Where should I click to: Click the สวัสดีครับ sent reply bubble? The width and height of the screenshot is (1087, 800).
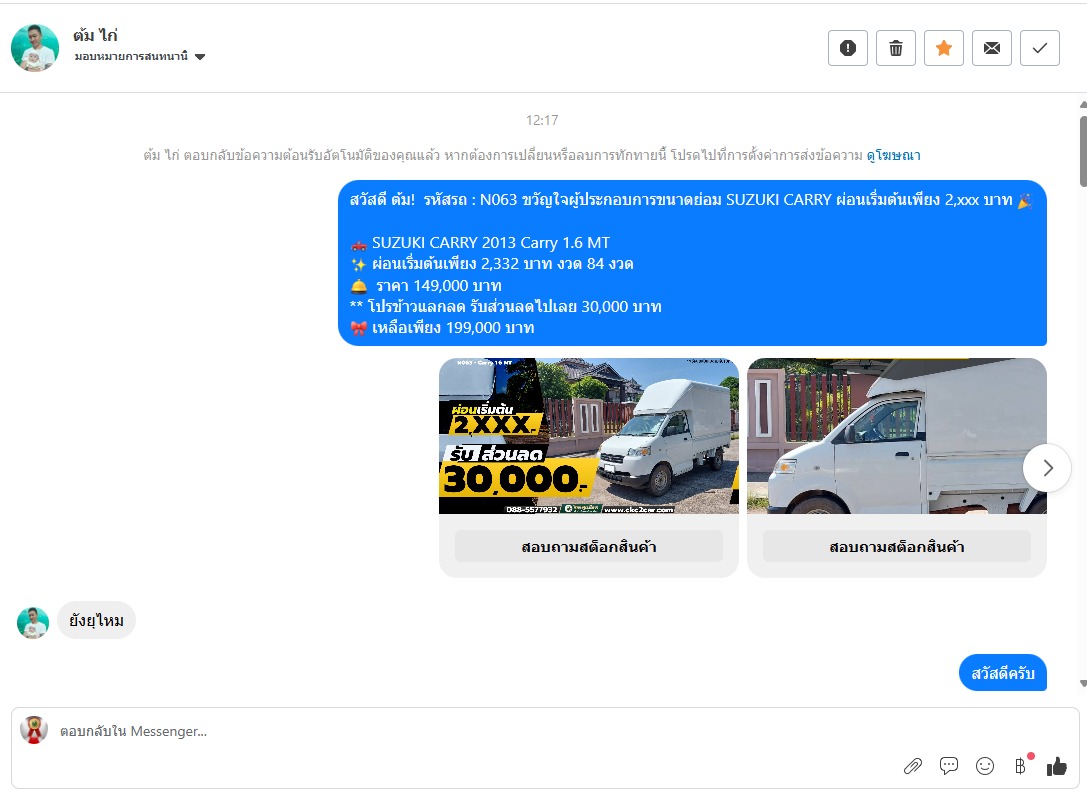tap(1002, 672)
